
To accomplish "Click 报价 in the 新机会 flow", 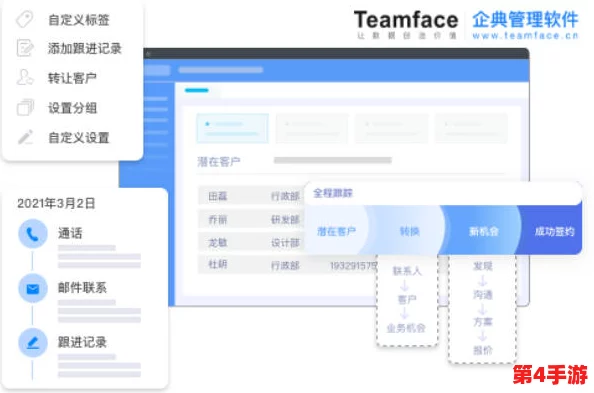I will pos(483,350).
